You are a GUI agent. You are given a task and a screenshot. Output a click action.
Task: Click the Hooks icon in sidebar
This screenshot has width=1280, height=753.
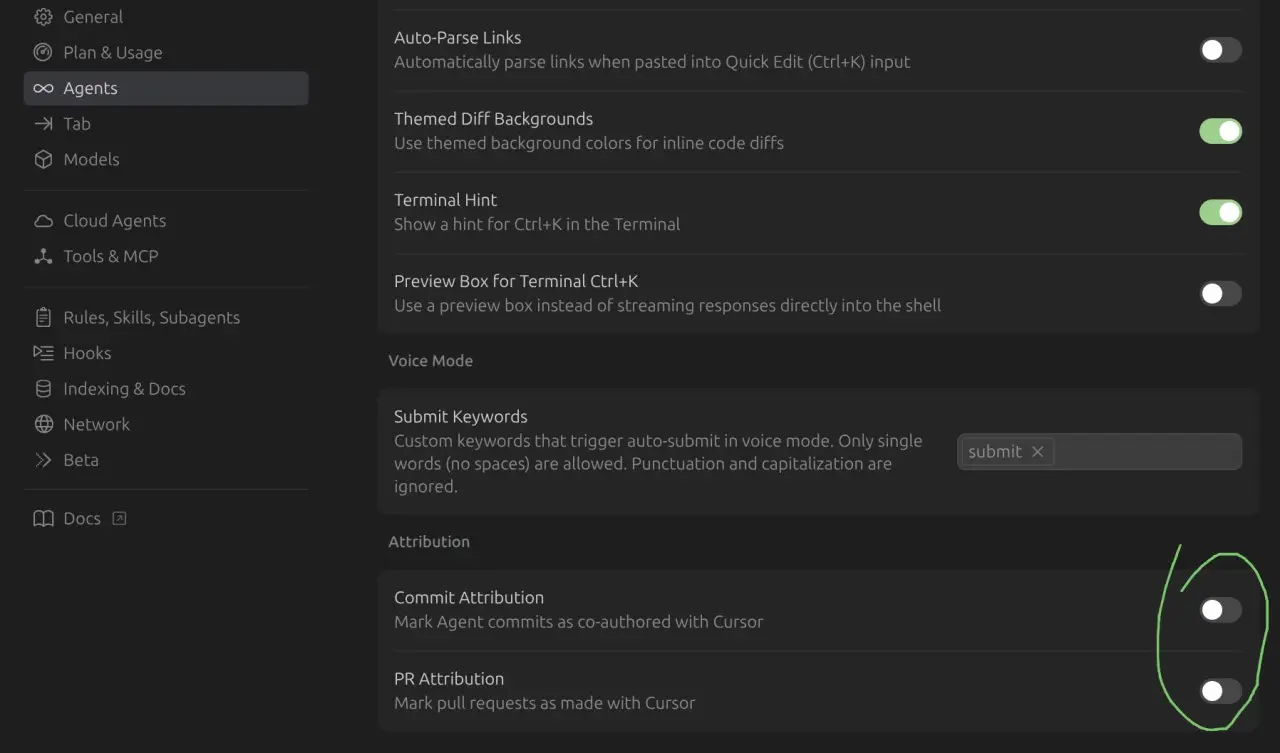(x=43, y=353)
